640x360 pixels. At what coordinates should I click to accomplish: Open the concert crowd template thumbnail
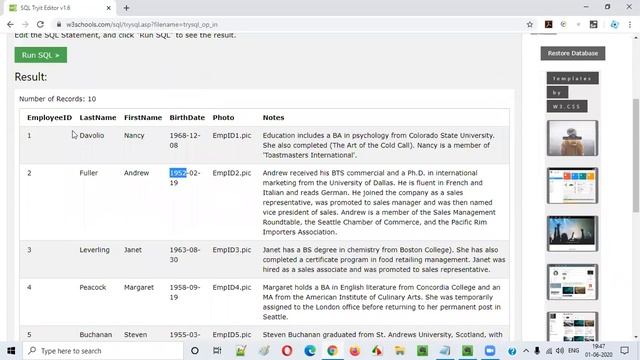(572, 233)
